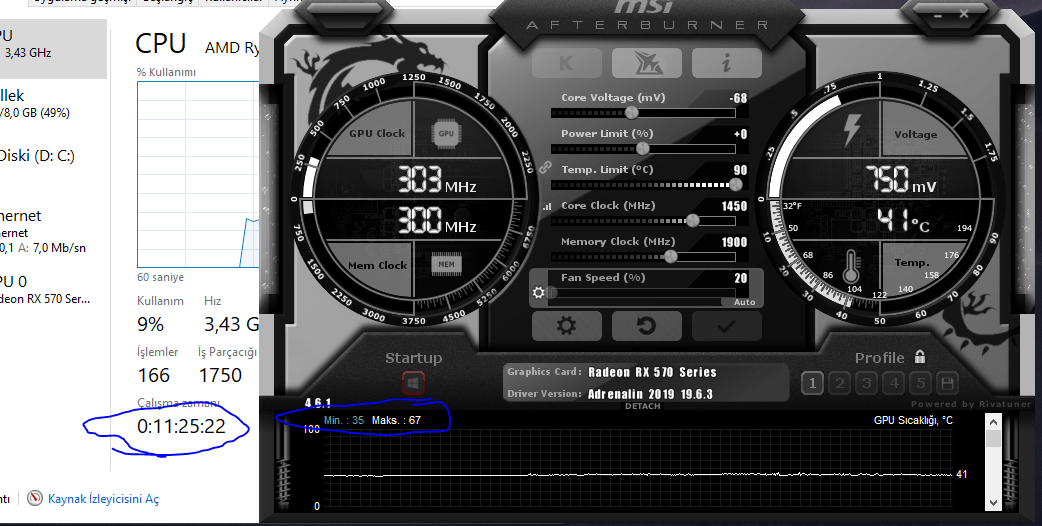Click the GPU chip icon in gauge

point(446,133)
